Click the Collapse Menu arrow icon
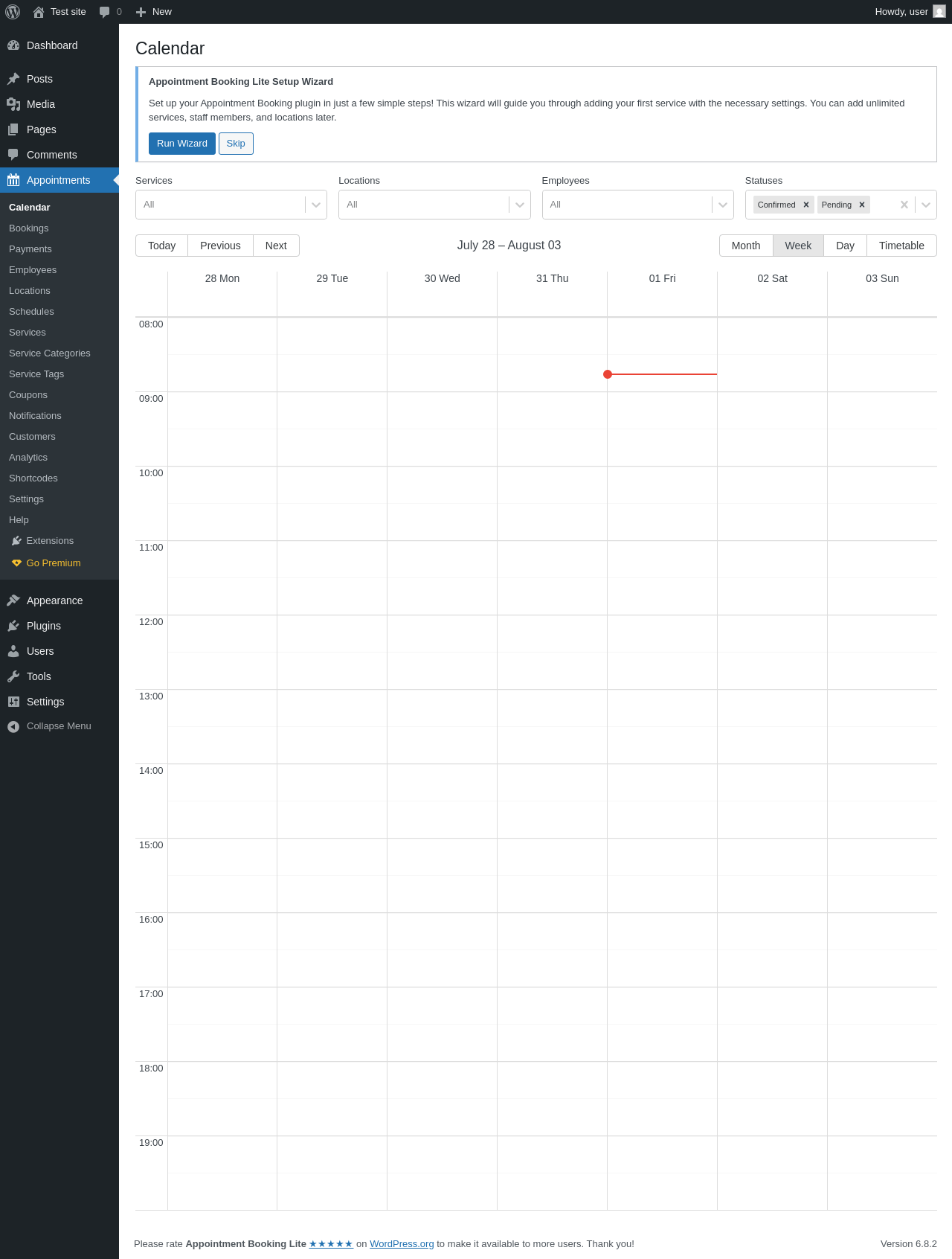The height and width of the screenshot is (1259, 952). pyautogui.click(x=13, y=726)
